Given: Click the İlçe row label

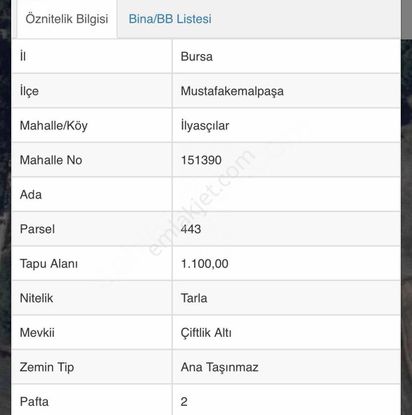Looking at the screenshot, I should coord(29,91).
